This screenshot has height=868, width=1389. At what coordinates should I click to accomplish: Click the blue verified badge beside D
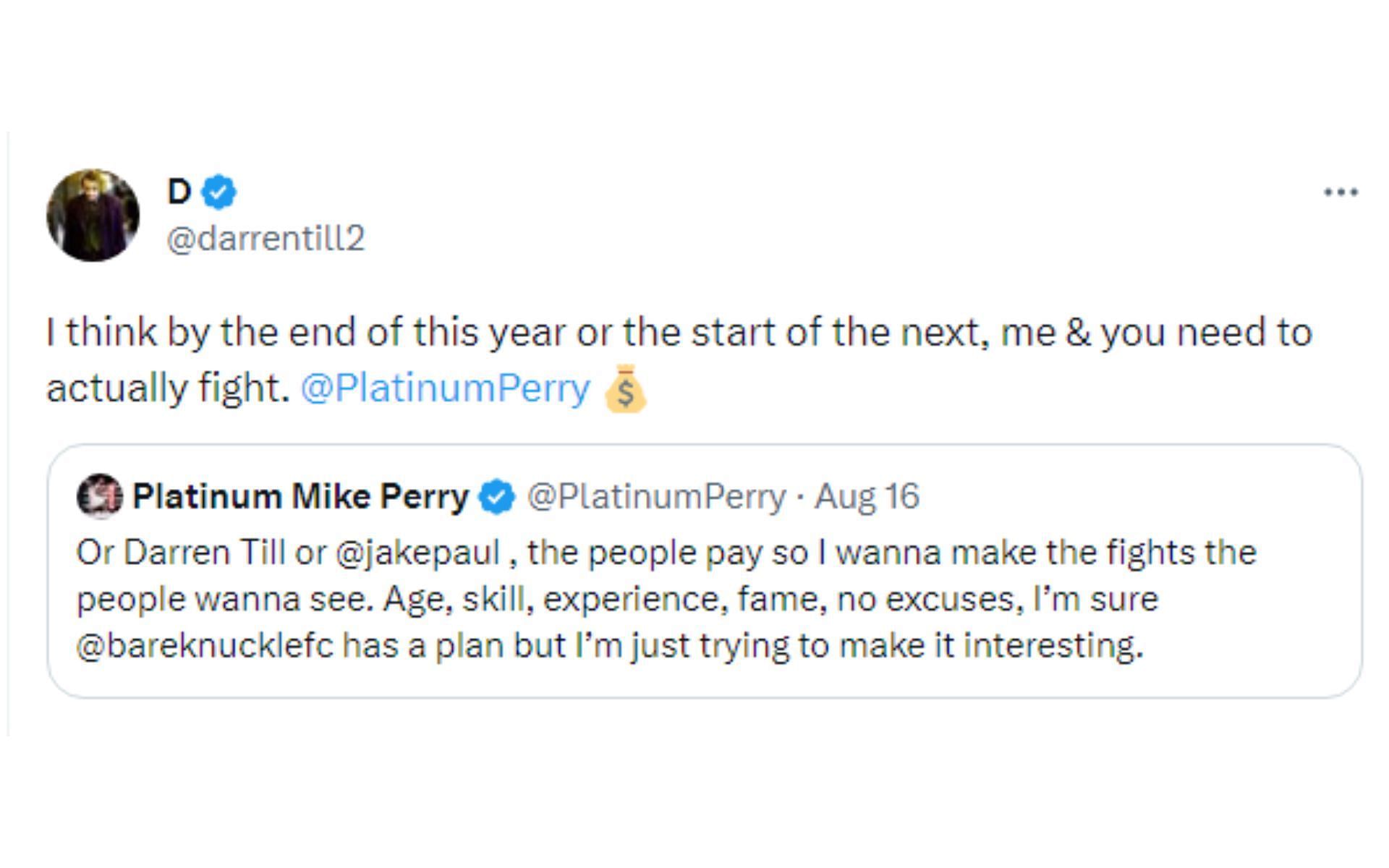pyautogui.click(x=219, y=192)
